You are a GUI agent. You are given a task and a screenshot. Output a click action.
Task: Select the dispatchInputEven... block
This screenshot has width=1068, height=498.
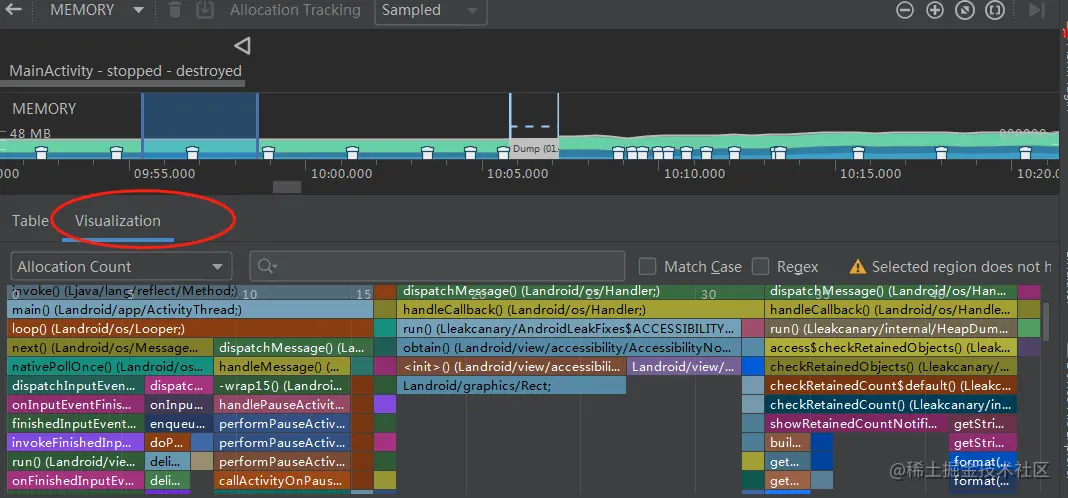coord(75,386)
